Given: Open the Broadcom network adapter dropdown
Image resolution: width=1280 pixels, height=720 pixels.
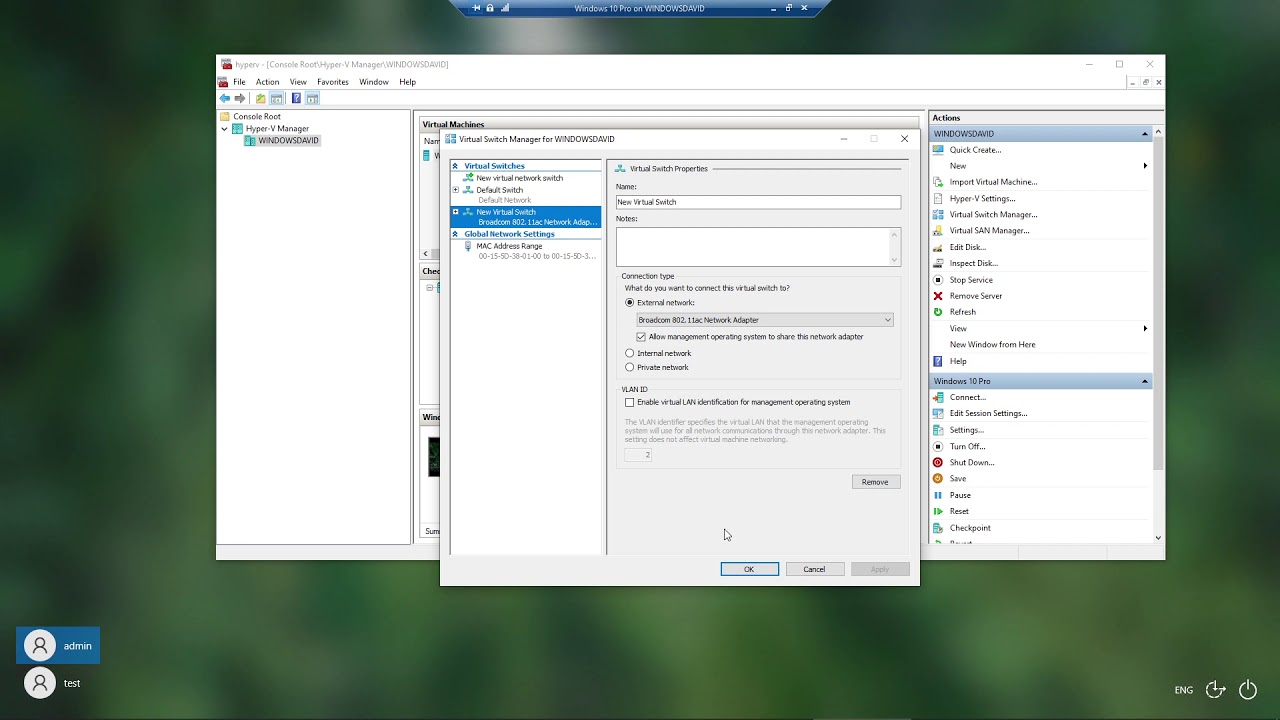Looking at the screenshot, I should click(x=765, y=320).
